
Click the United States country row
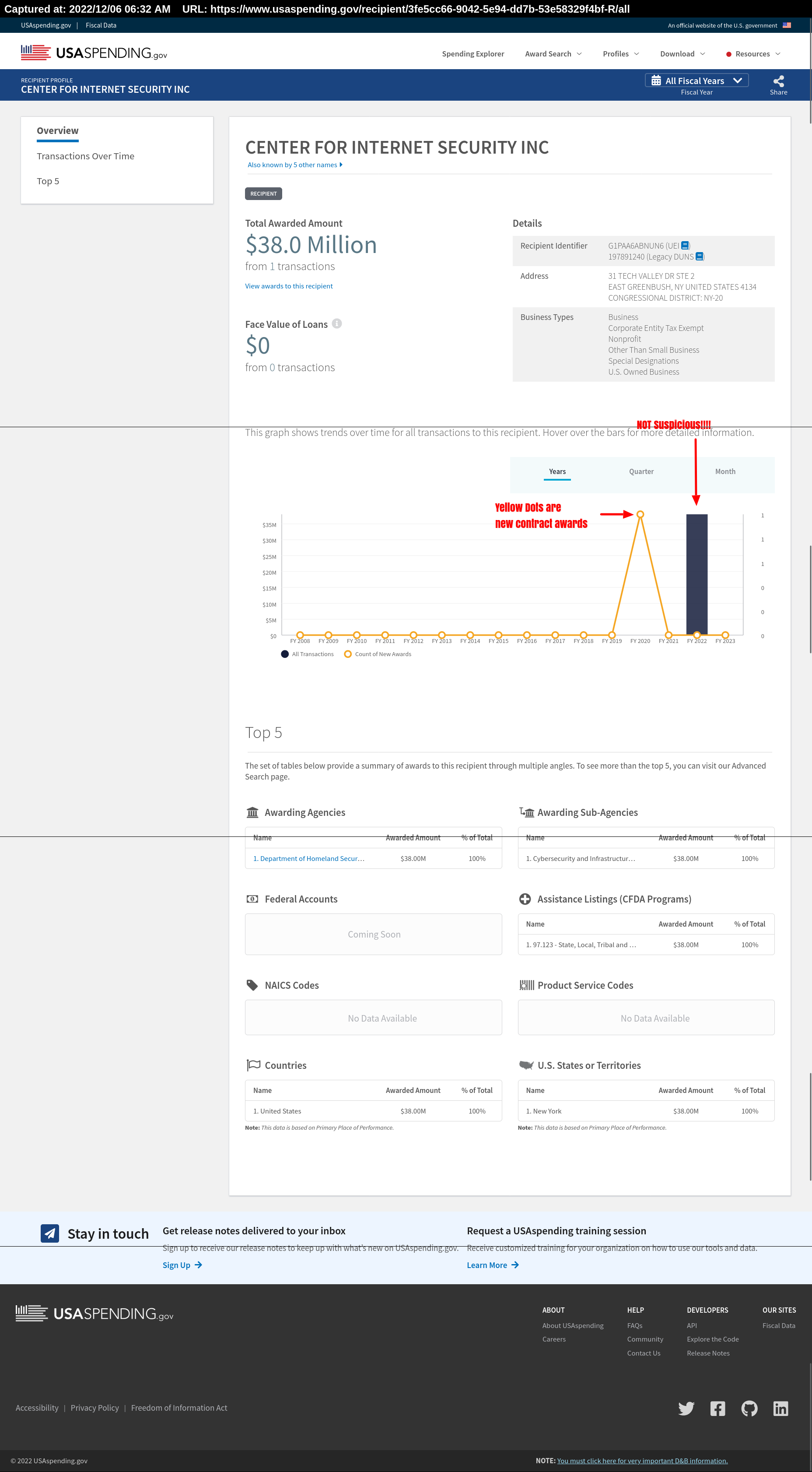(374, 1111)
